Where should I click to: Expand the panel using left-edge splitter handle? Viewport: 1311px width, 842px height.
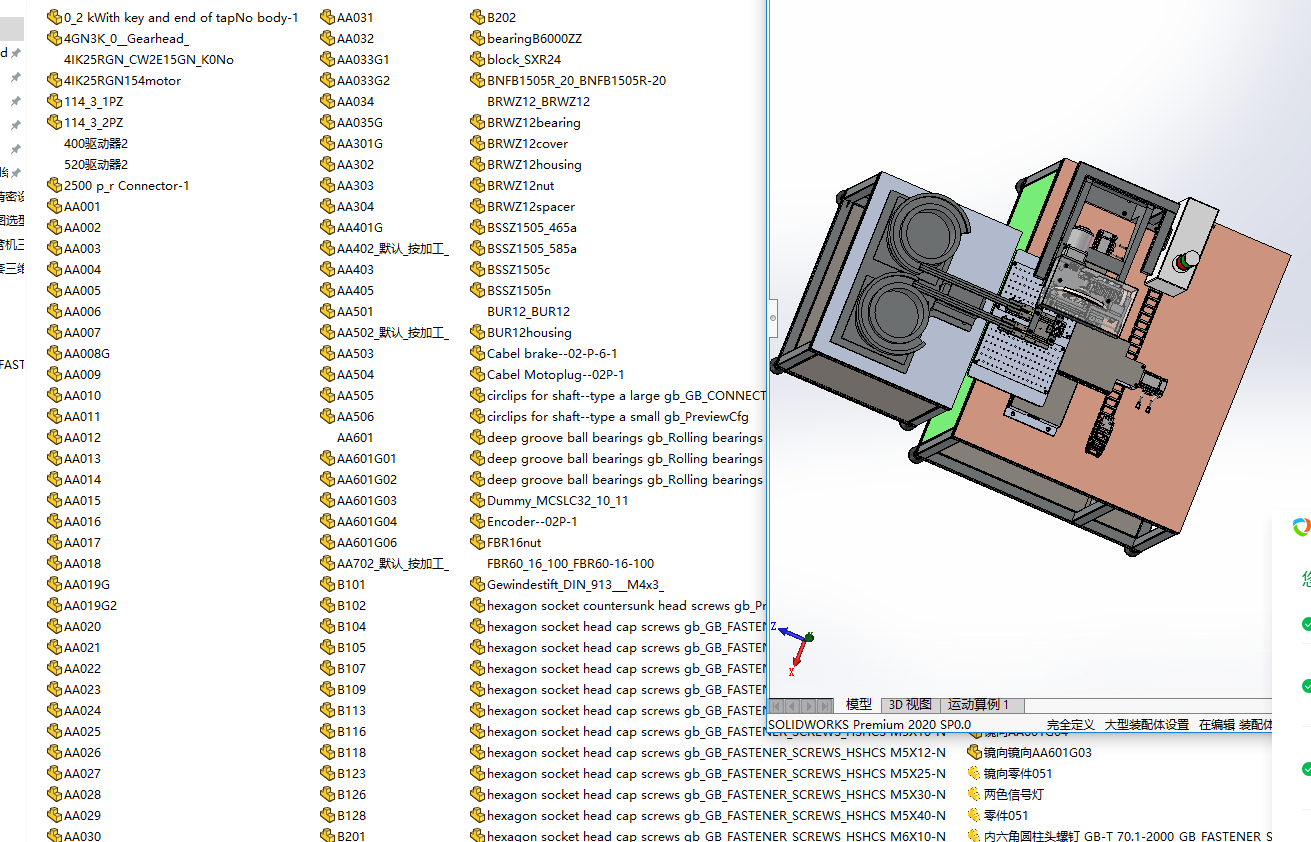pos(772,318)
